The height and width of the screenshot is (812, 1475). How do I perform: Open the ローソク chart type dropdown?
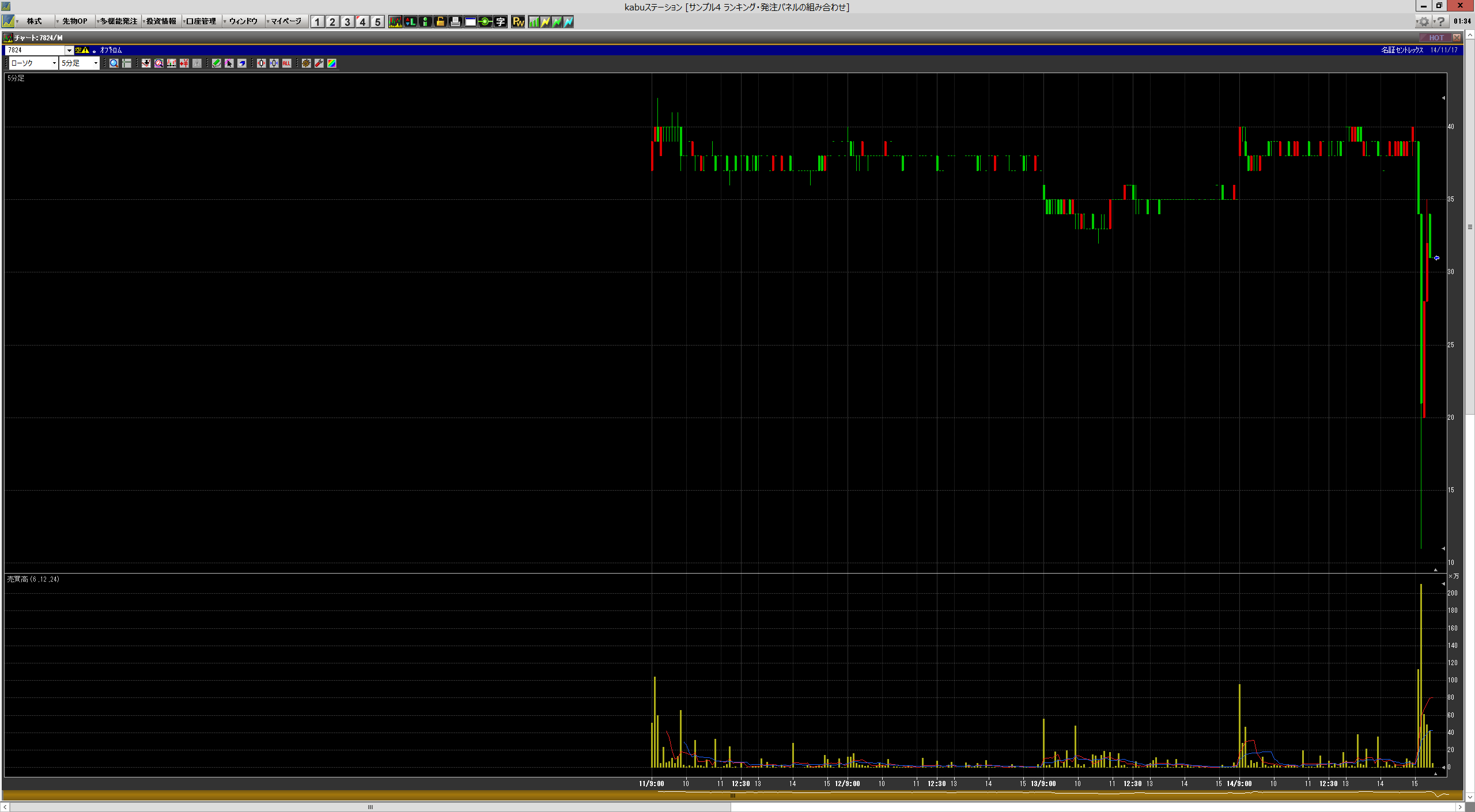(33, 63)
